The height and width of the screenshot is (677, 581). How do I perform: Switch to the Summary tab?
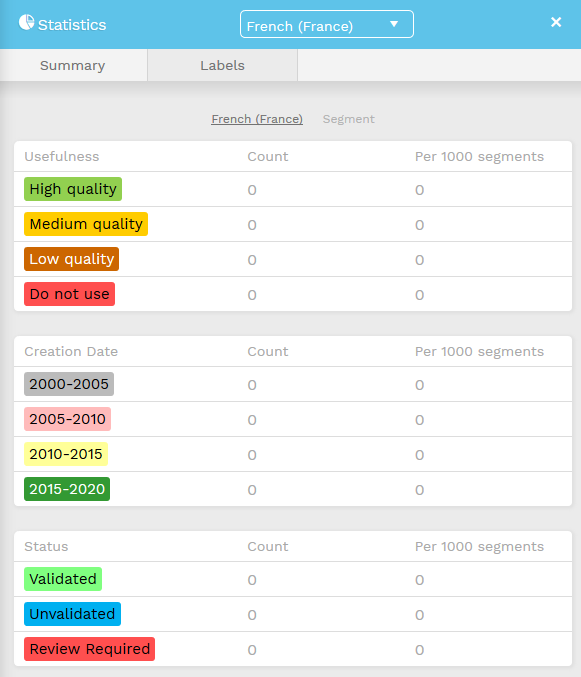pos(73,65)
